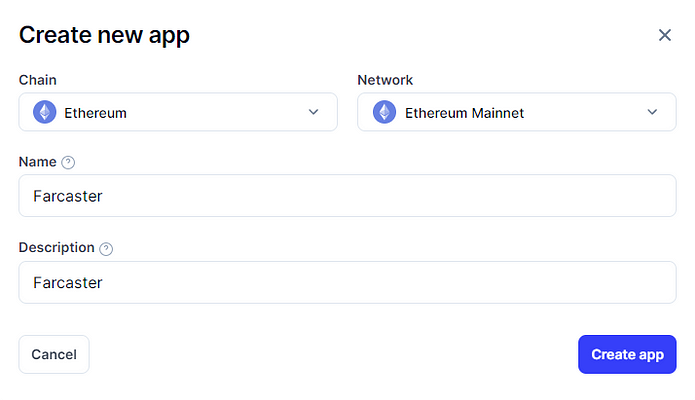This screenshot has width=695, height=400.
Task: Click the Cancel button
Action: [54, 354]
